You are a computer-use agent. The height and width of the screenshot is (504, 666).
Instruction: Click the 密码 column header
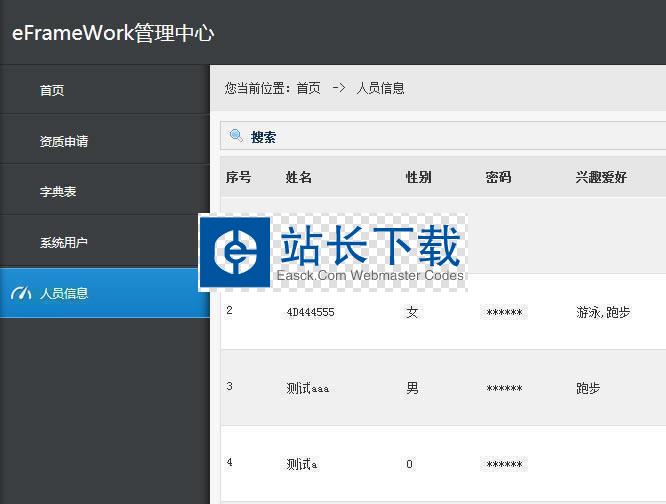[x=498, y=177]
